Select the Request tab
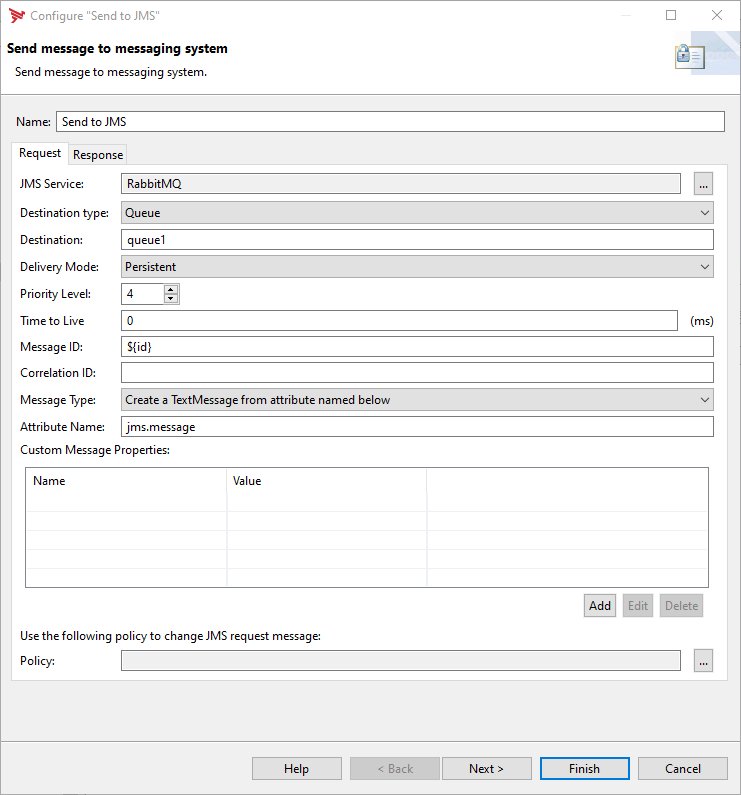Screen dimensions: 741x795 coord(40,153)
